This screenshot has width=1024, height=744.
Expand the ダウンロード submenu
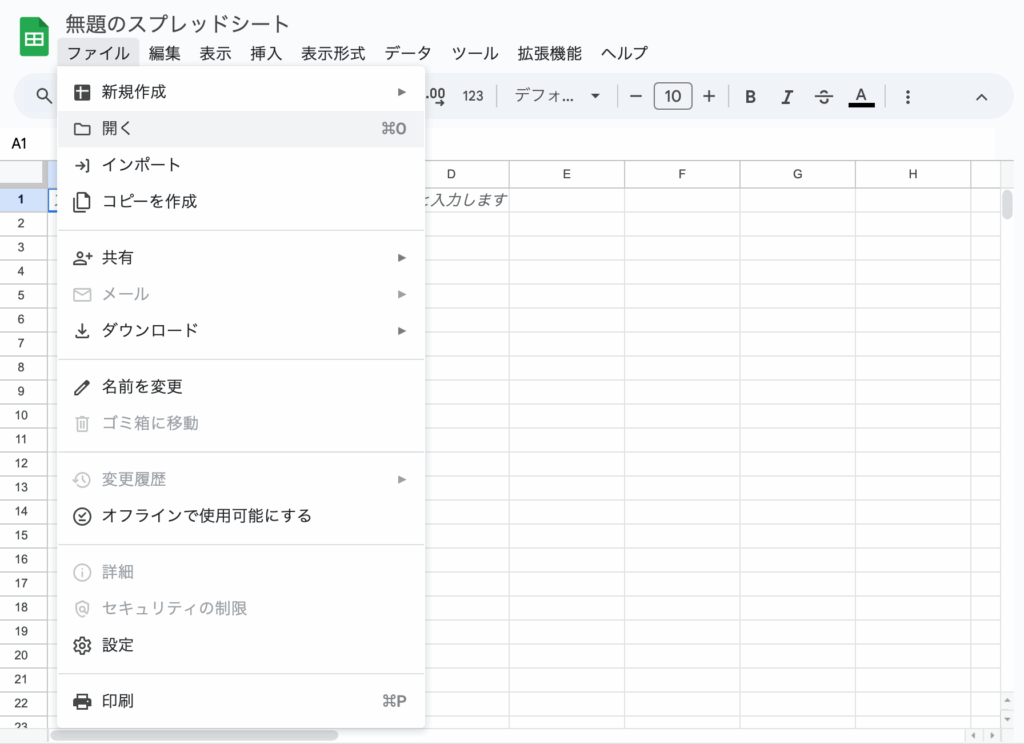click(x=401, y=330)
